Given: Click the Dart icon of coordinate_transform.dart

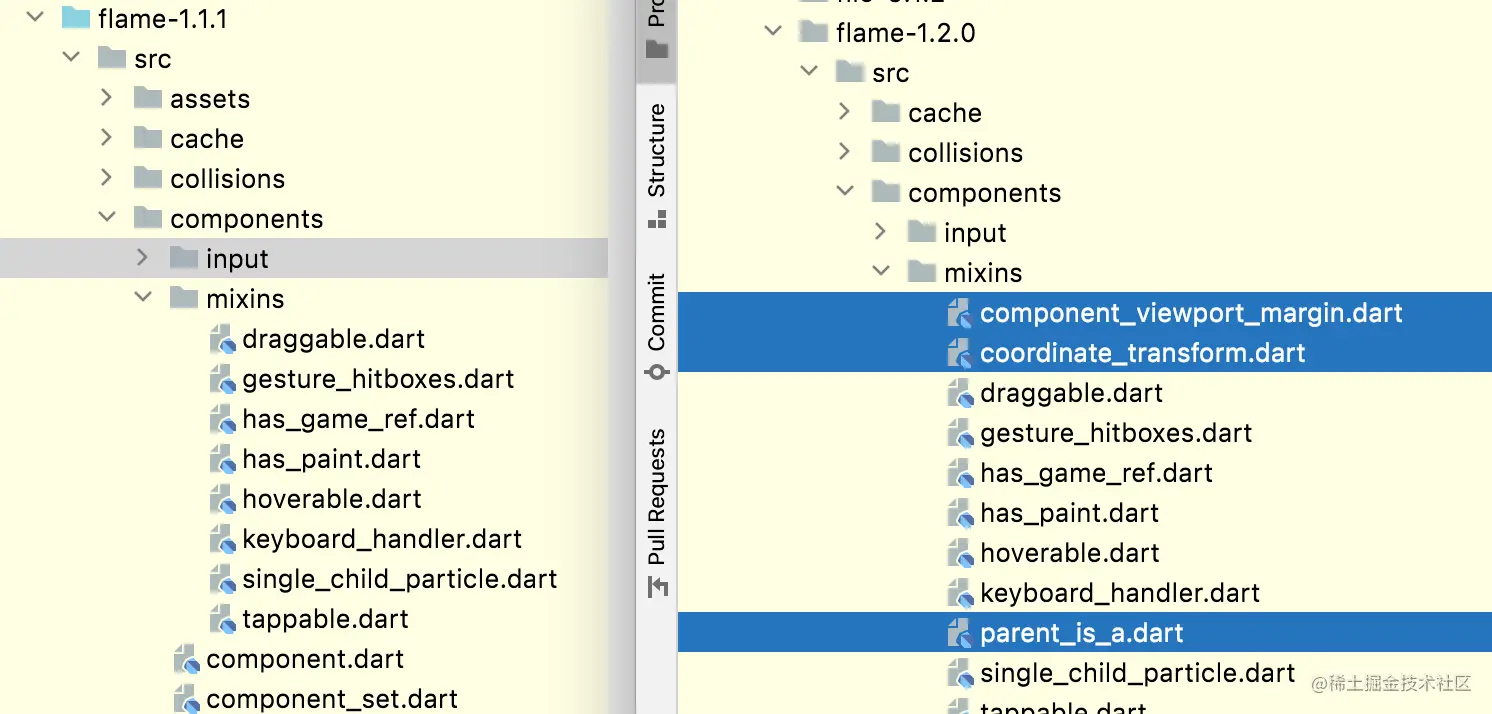Looking at the screenshot, I should pos(960,353).
